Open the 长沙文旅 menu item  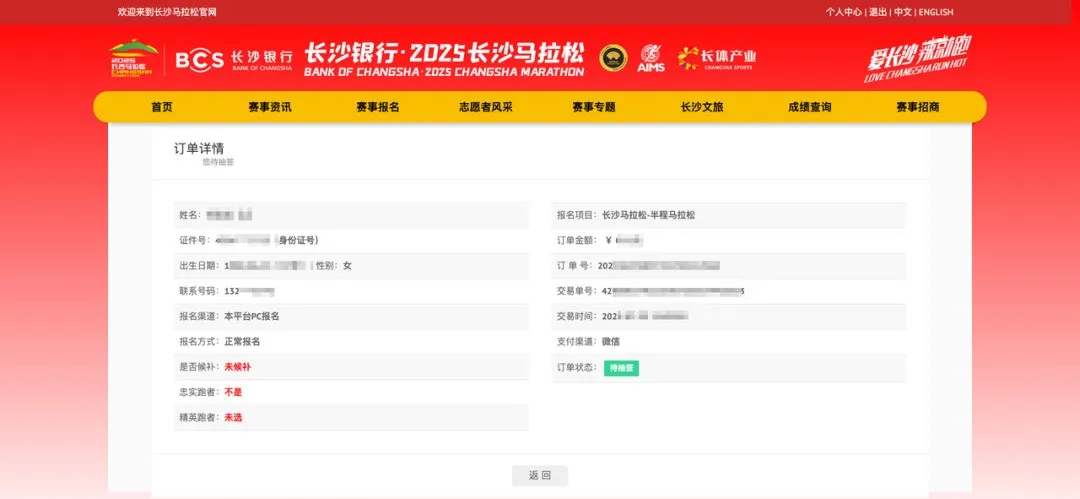pyautogui.click(x=702, y=108)
